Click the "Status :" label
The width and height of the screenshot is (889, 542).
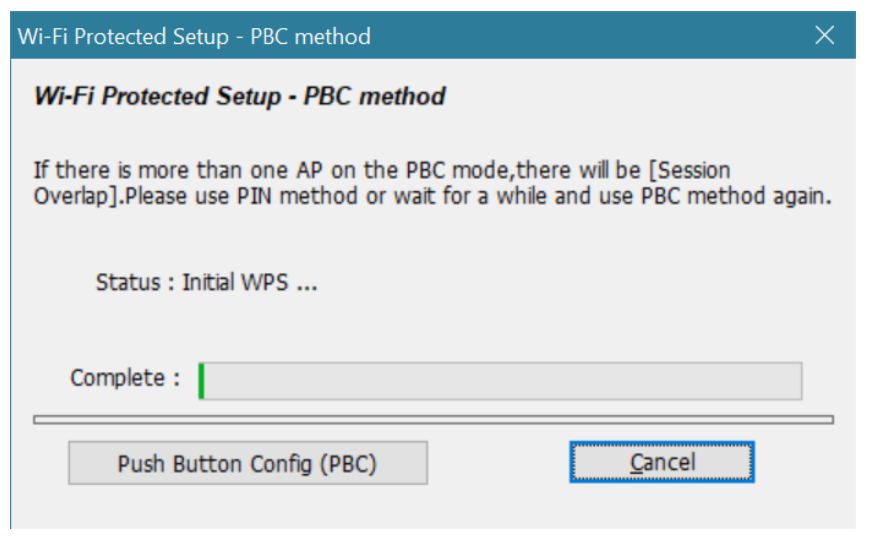pyautogui.click(x=128, y=283)
